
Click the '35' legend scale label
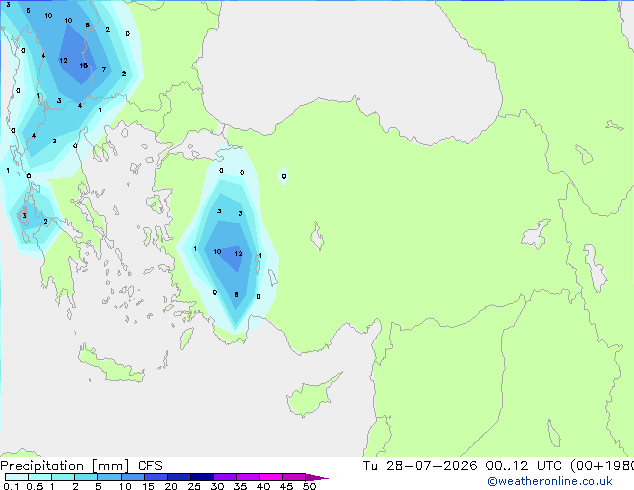coord(240,486)
